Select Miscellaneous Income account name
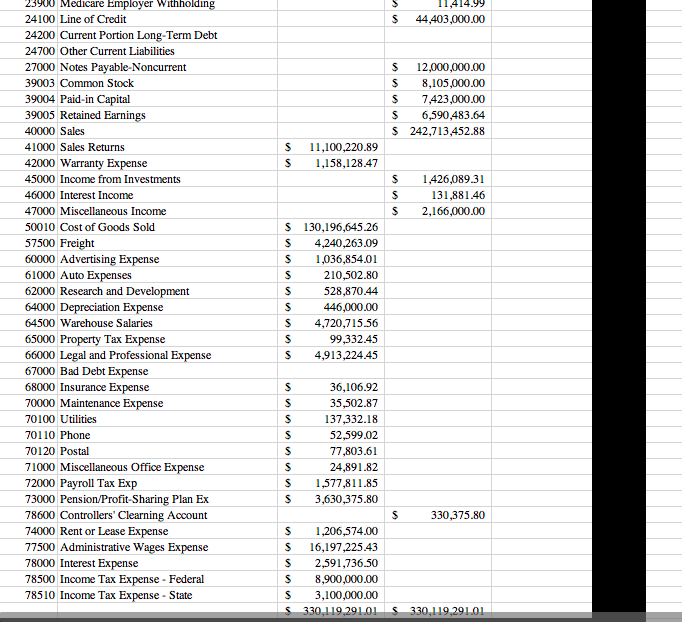 coord(113,211)
